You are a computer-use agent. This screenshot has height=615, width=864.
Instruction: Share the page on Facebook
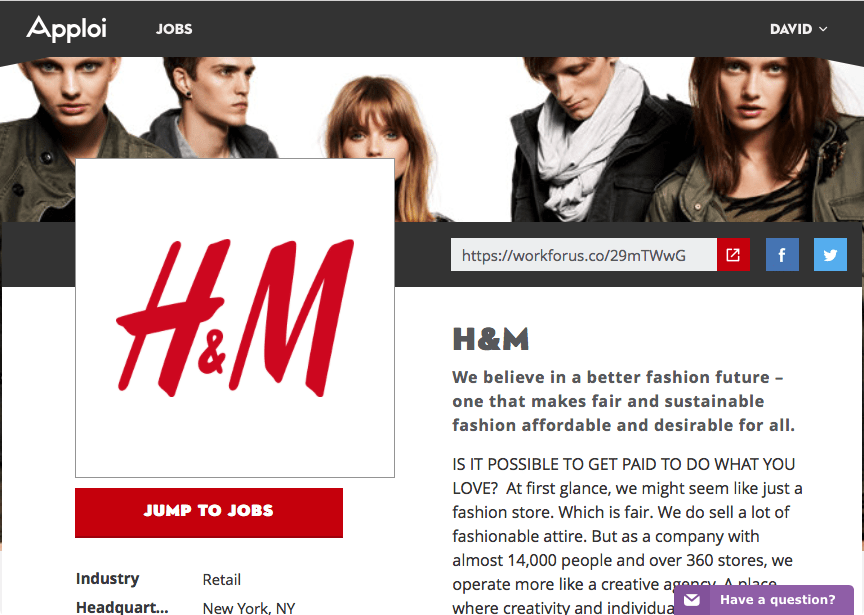pos(782,255)
